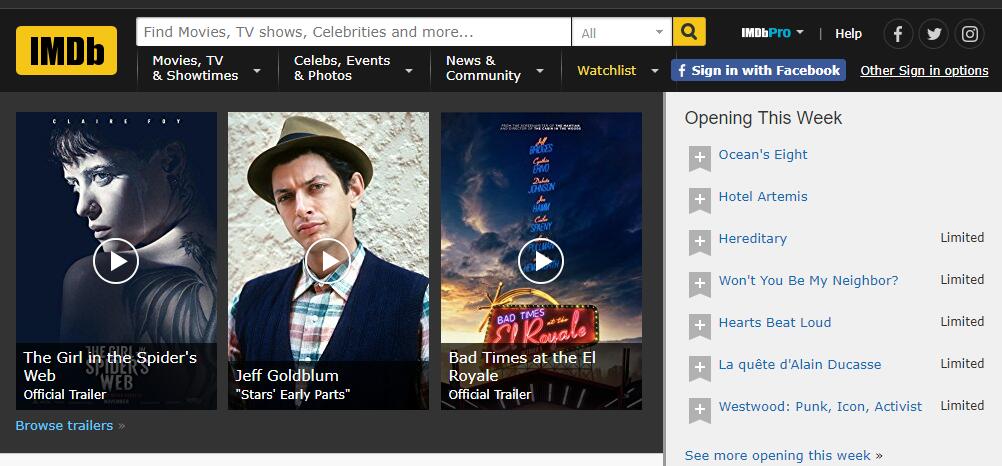Open the Watchlist menu
The height and width of the screenshot is (466, 1002).
coord(606,71)
